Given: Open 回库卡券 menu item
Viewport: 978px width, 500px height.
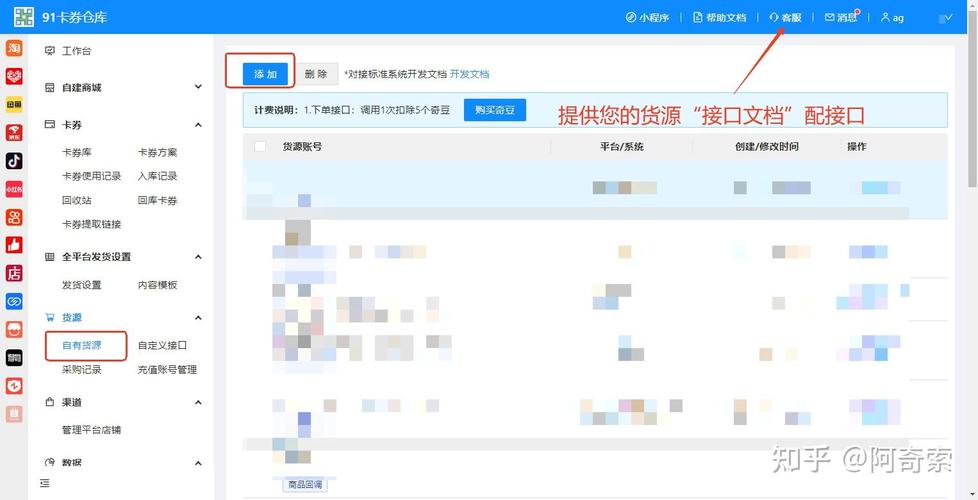Looking at the screenshot, I should (x=157, y=200).
